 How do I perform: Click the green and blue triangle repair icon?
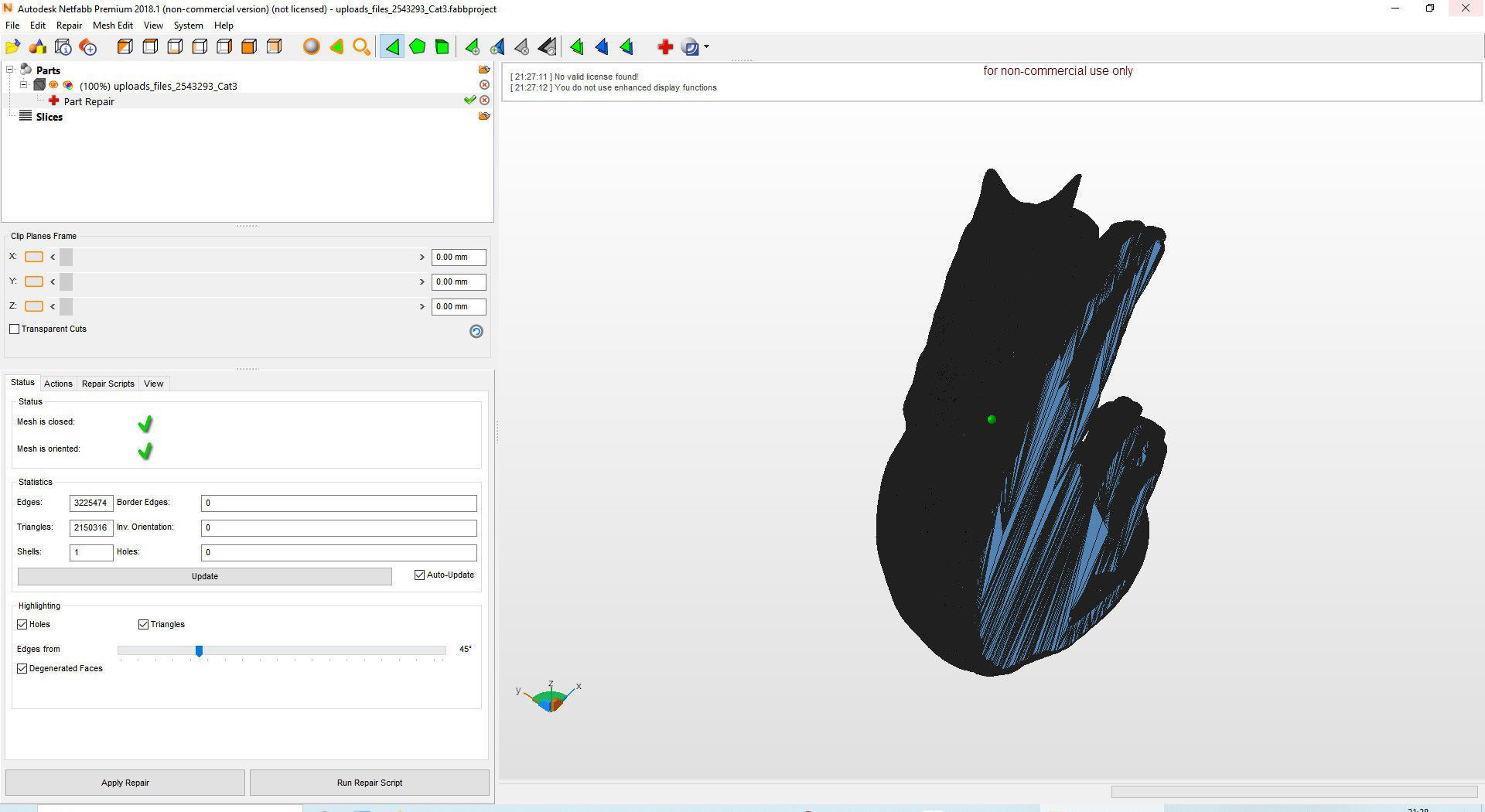(627, 47)
